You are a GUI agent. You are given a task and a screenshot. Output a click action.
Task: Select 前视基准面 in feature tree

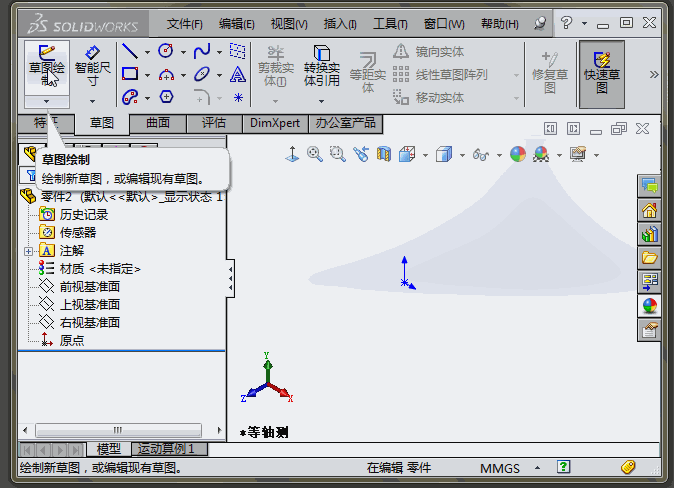[x=89, y=286]
